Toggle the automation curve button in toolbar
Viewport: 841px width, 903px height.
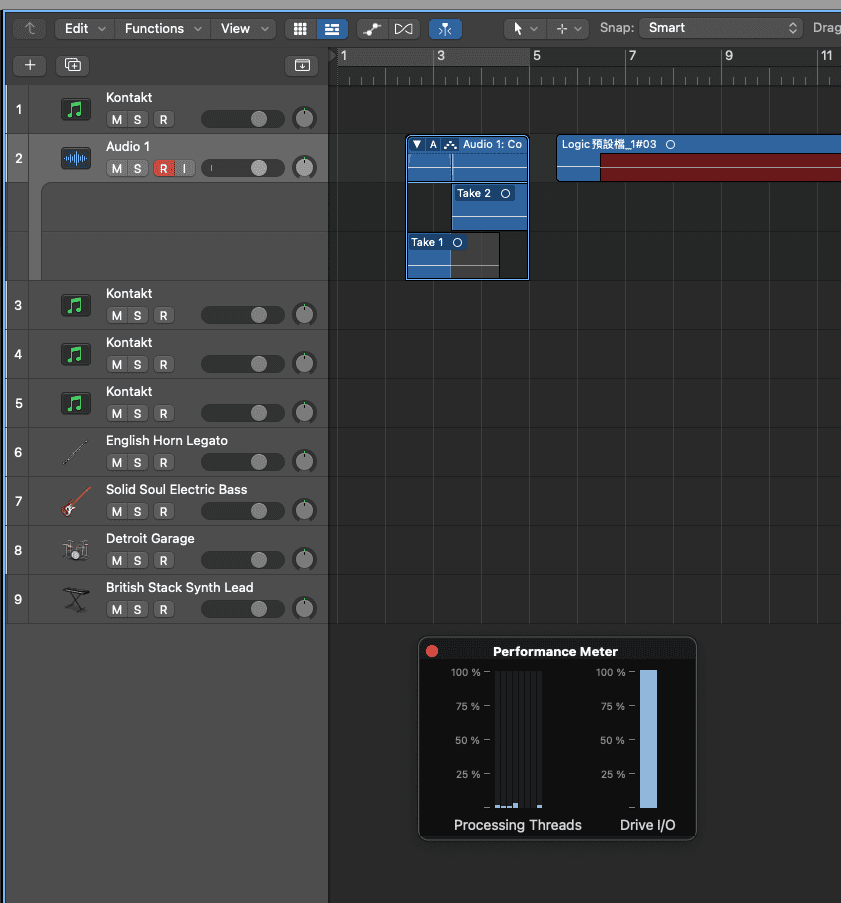coord(372,29)
